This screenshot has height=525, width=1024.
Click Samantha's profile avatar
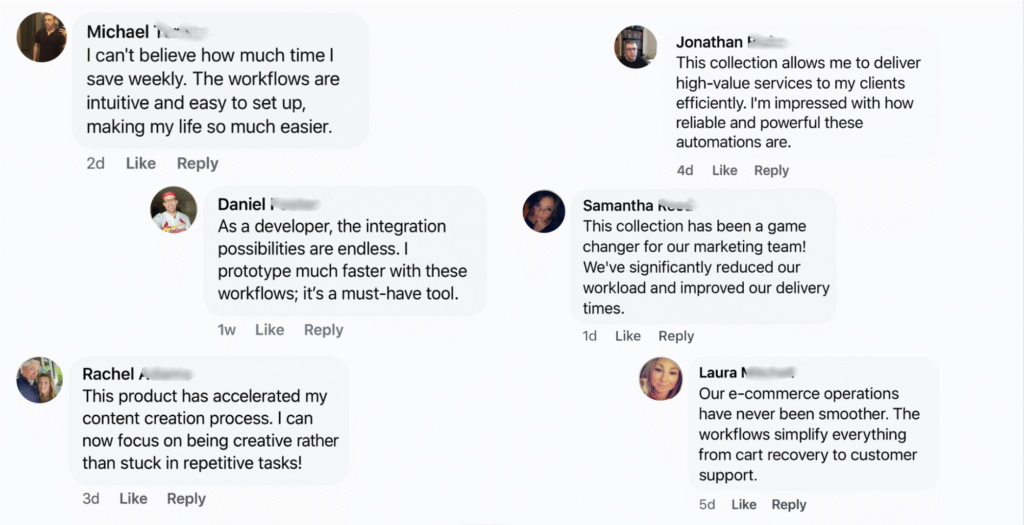[544, 211]
